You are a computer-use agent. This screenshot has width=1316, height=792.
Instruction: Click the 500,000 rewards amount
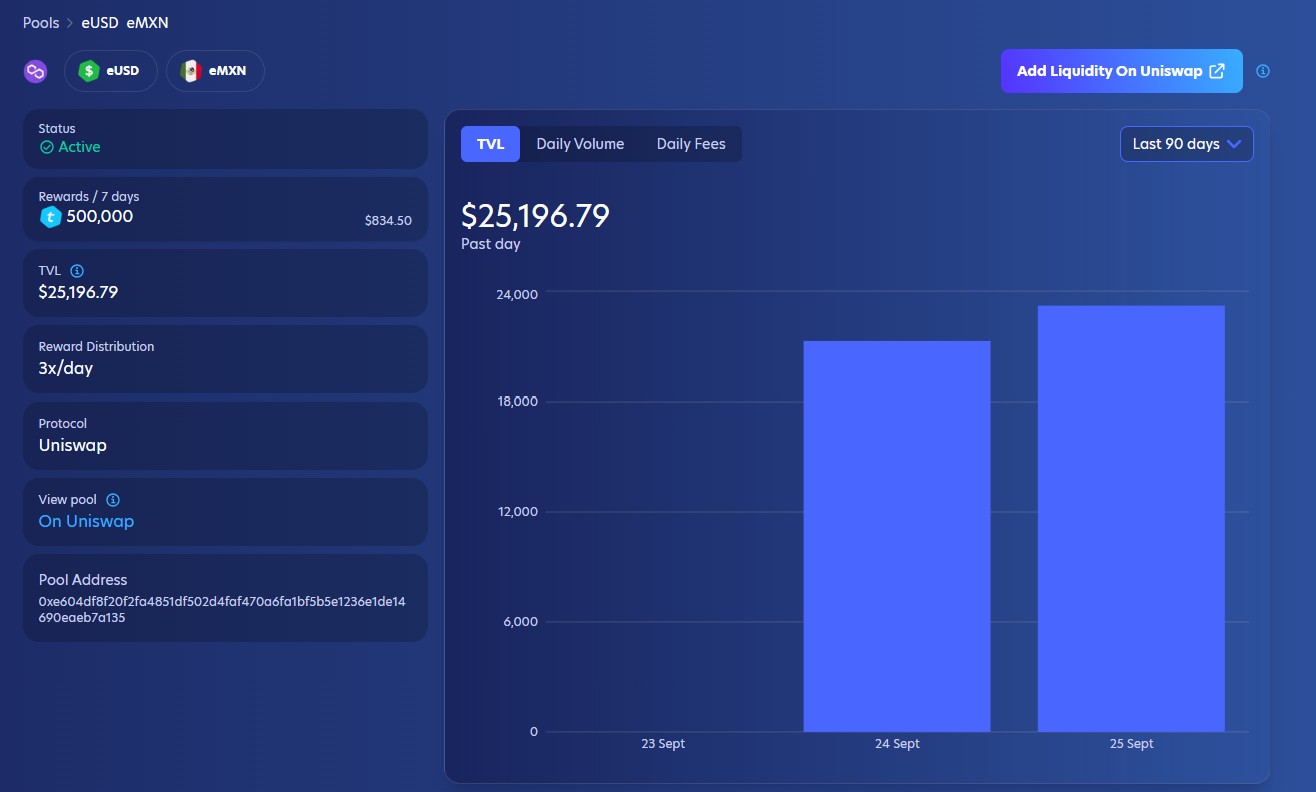tap(100, 217)
